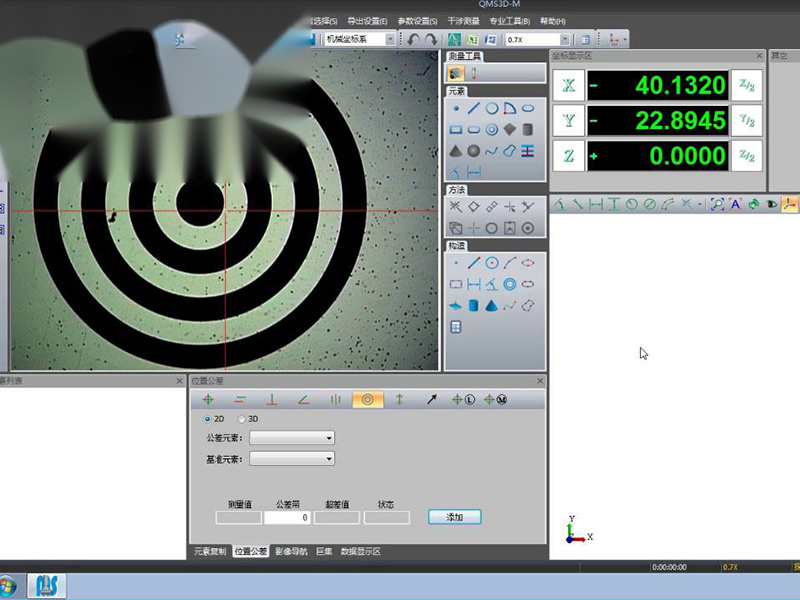The image size is (800, 600).
Task: Select the concentric ring element tool in 元素
Action: point(492,130)
